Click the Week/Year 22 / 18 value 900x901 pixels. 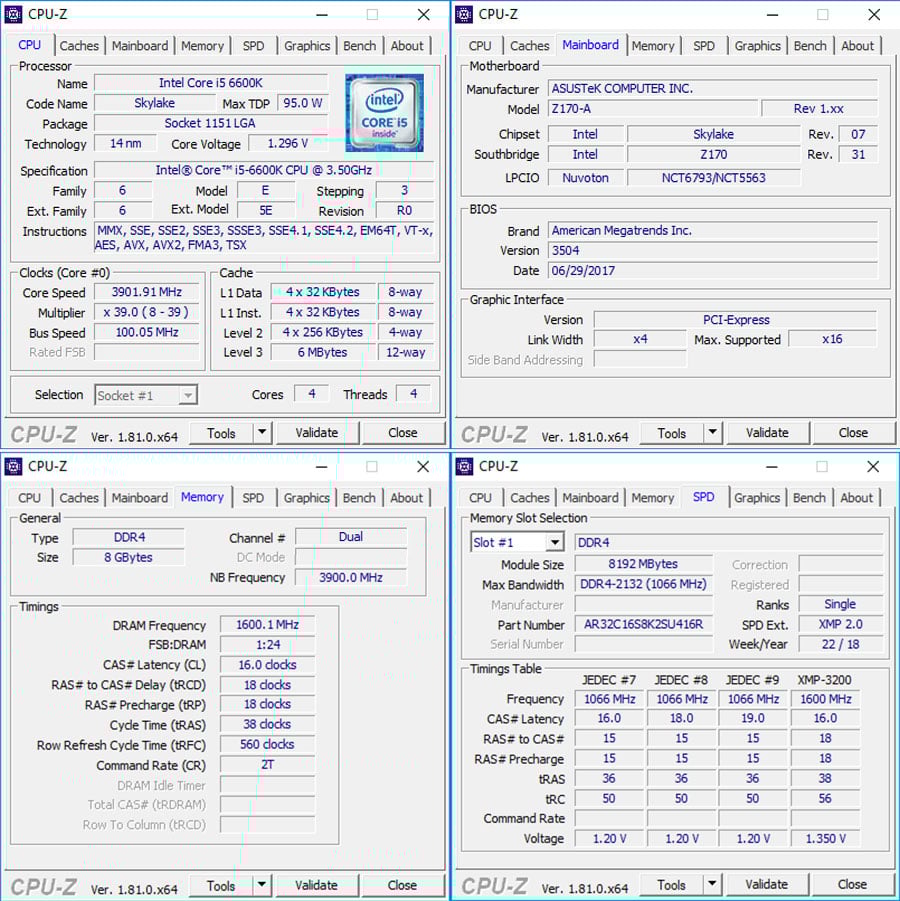pos(840,644)
